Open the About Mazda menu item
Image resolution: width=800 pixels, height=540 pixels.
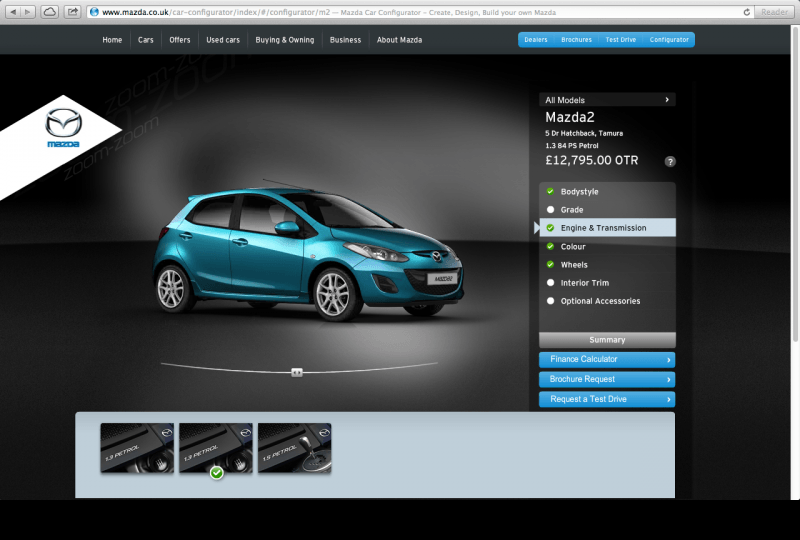(x=399, y=40)
